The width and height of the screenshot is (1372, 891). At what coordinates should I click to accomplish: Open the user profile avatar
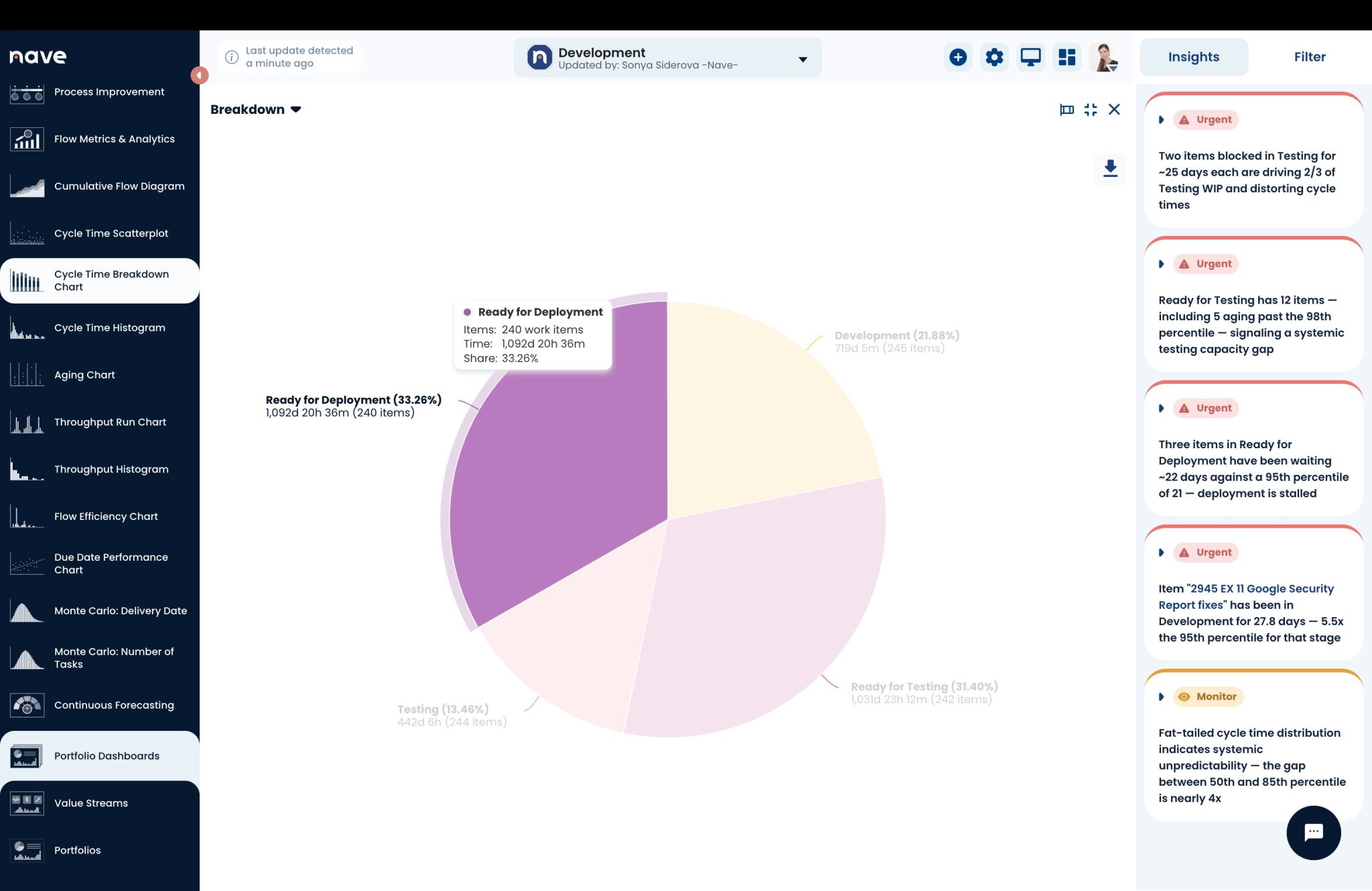(x=1103, y=57)
